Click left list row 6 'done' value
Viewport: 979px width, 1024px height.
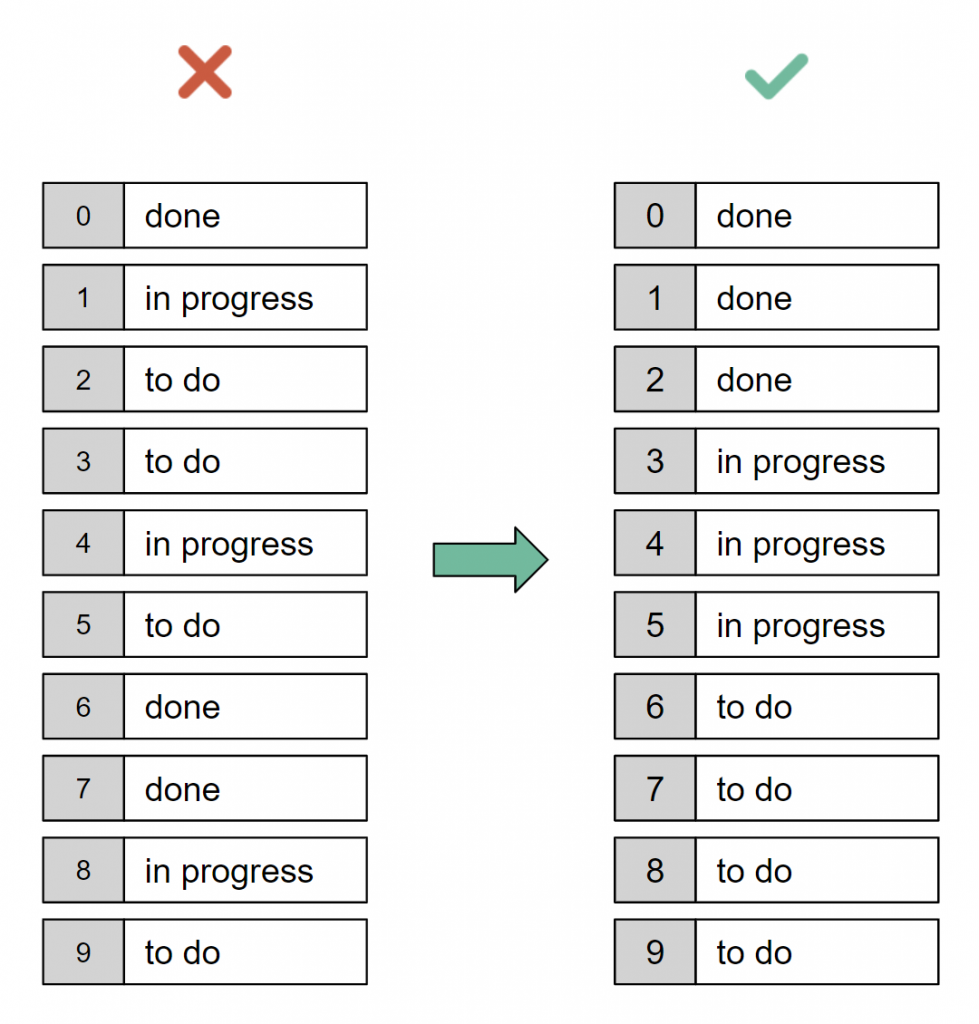[245, 707]
